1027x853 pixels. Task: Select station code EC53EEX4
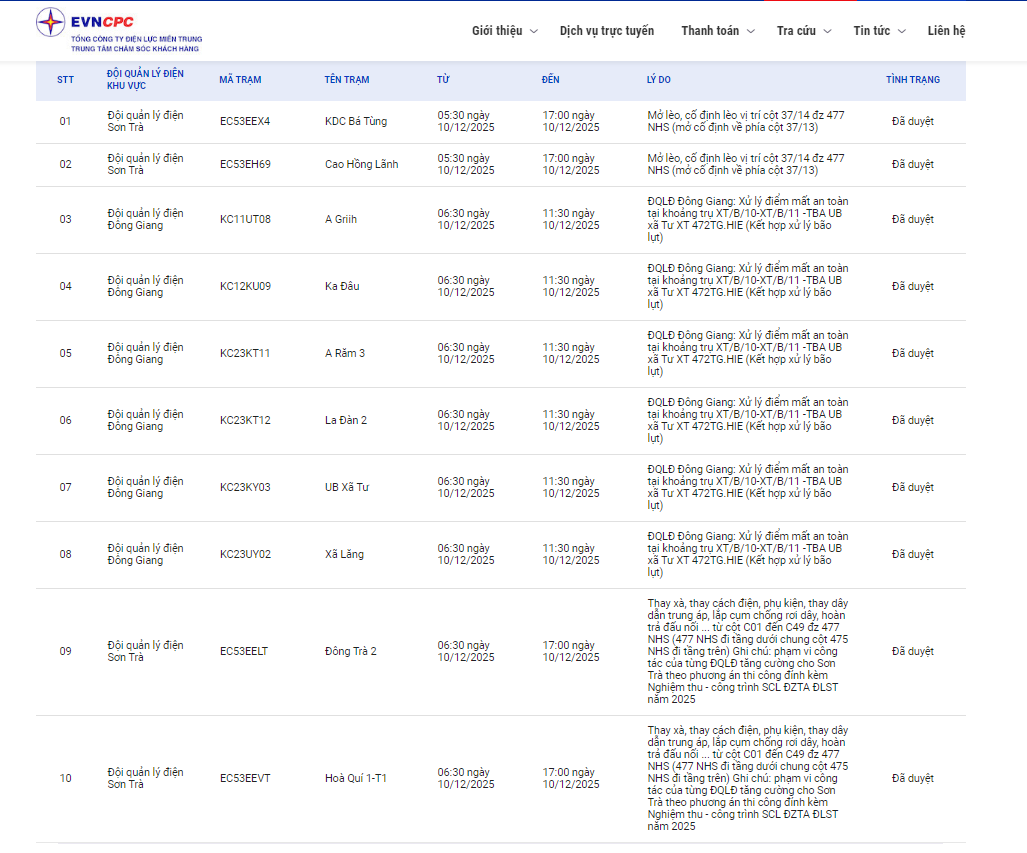coord(245,122)
